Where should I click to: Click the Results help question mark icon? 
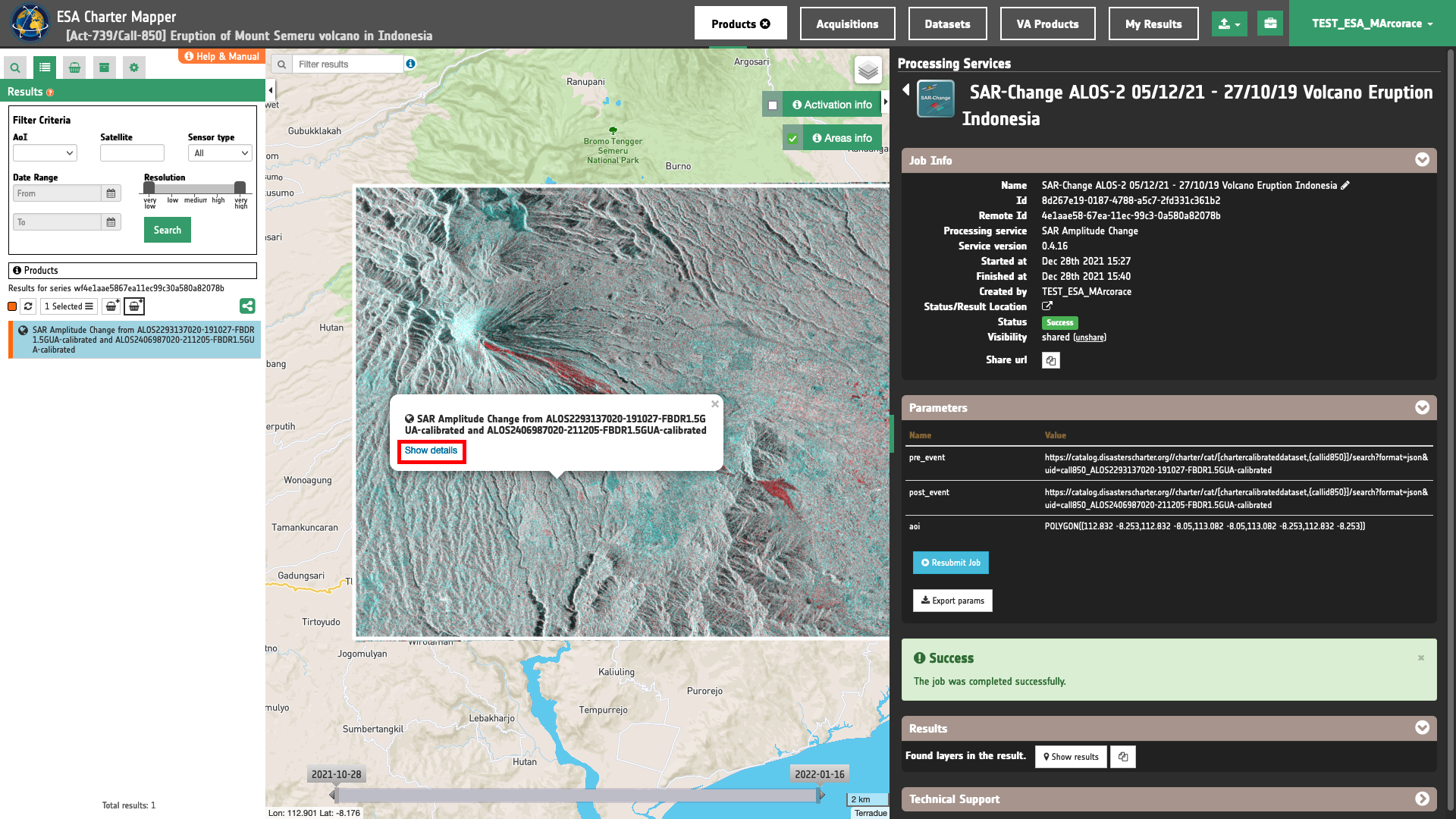(50, 93)
